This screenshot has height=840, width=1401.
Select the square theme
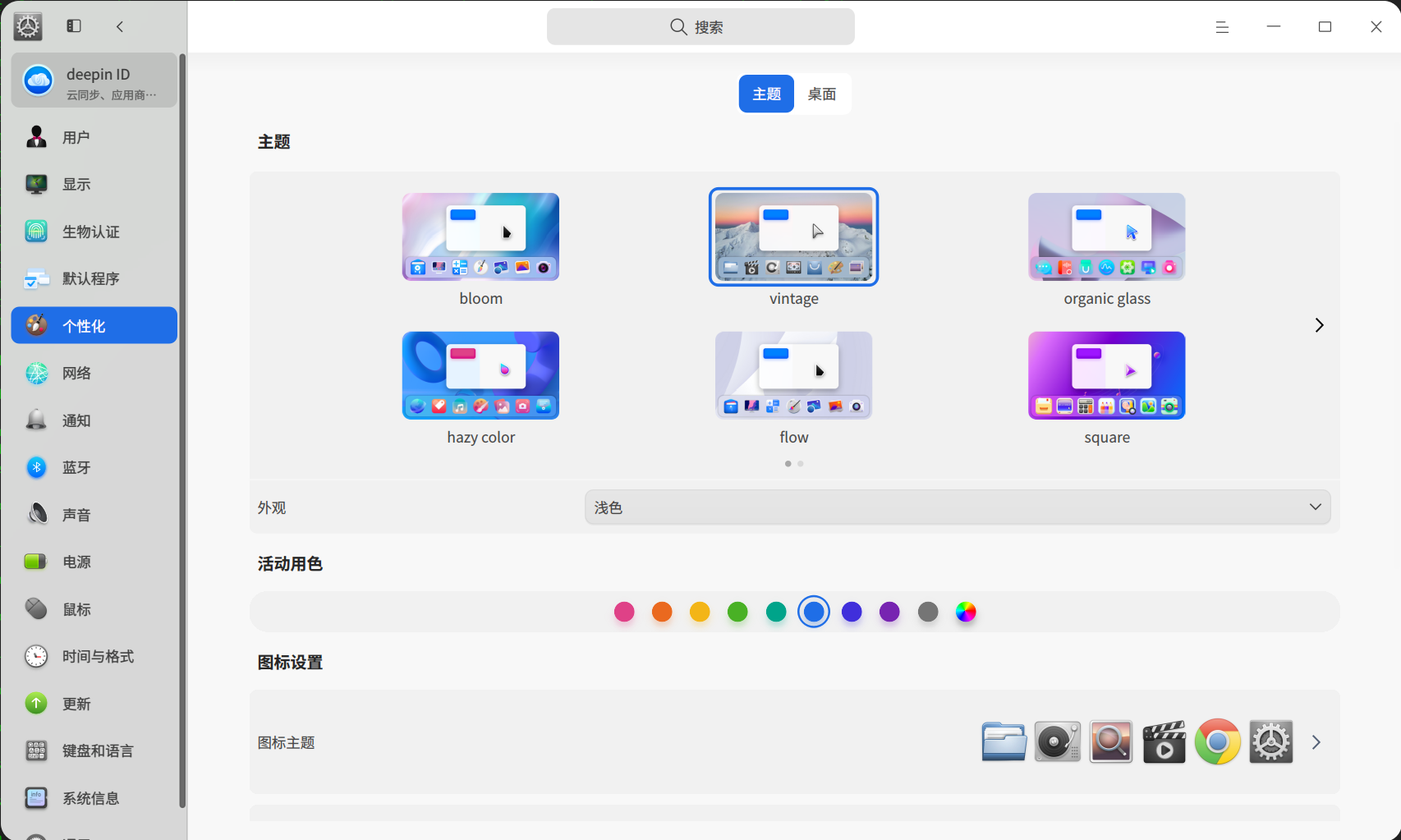point(1106,375)
